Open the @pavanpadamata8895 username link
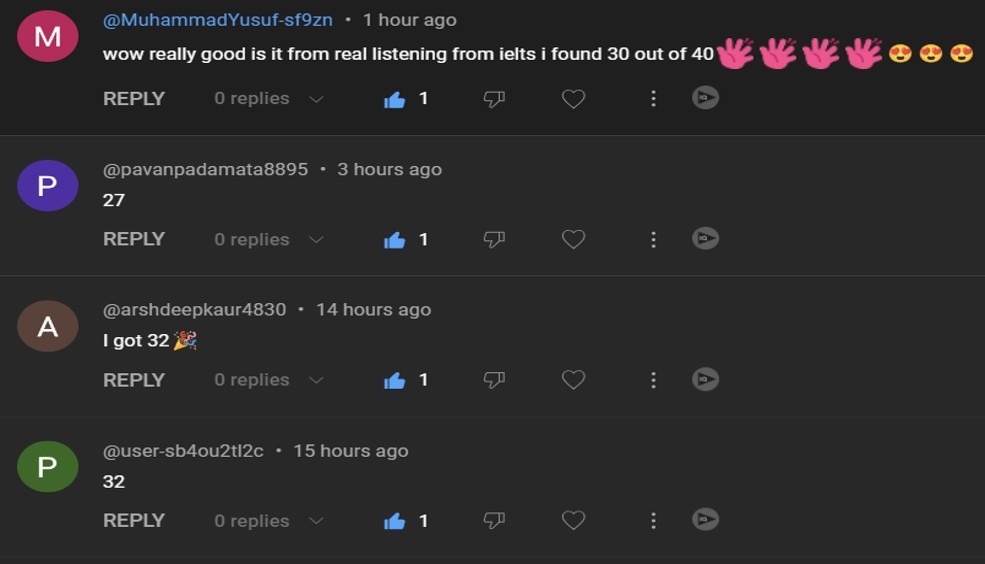This screenshot has width=985, height=564. click(x=205, y=170)
